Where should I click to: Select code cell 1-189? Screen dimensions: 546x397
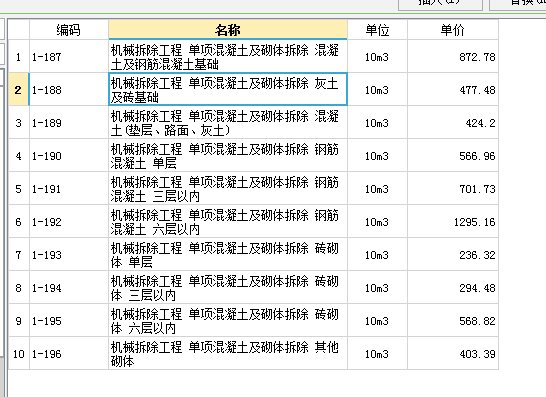coord(69,123)
